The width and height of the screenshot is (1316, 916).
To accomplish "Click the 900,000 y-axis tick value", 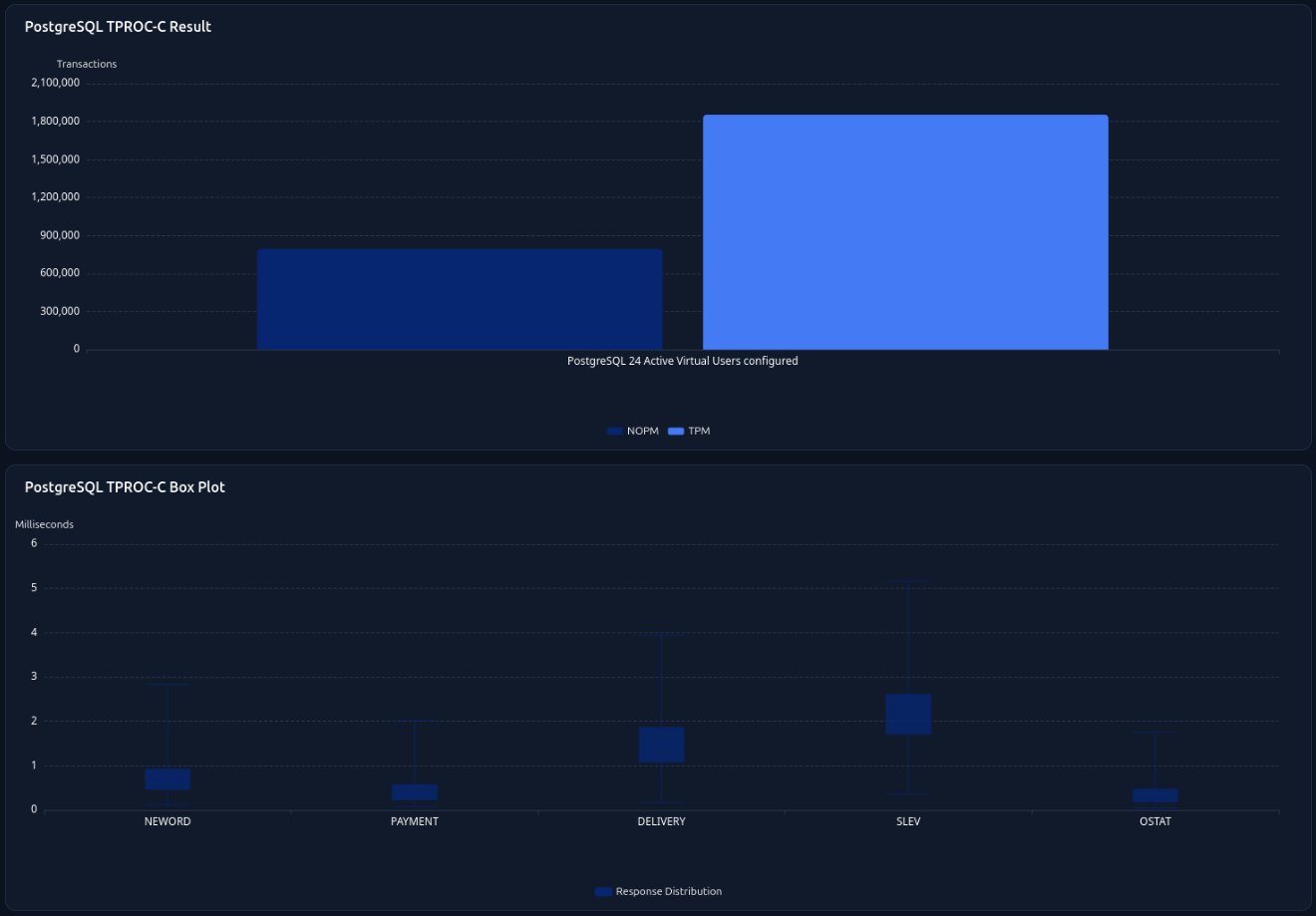I will pyautogui.click(x=61, y=235).
